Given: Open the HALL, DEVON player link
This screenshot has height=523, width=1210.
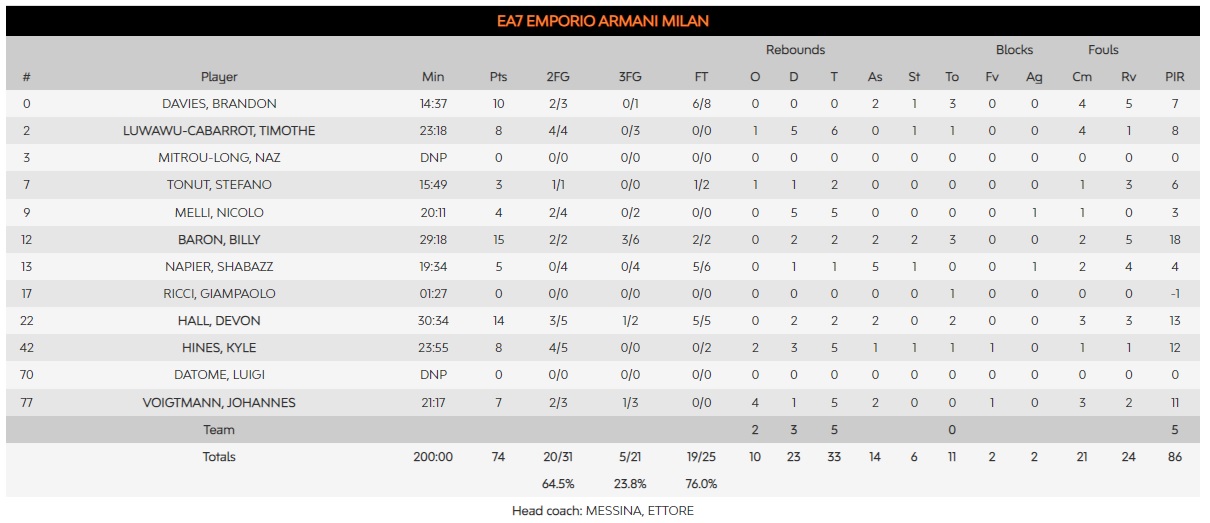Looking at the screenshot, I should click(x=219, y=321).
